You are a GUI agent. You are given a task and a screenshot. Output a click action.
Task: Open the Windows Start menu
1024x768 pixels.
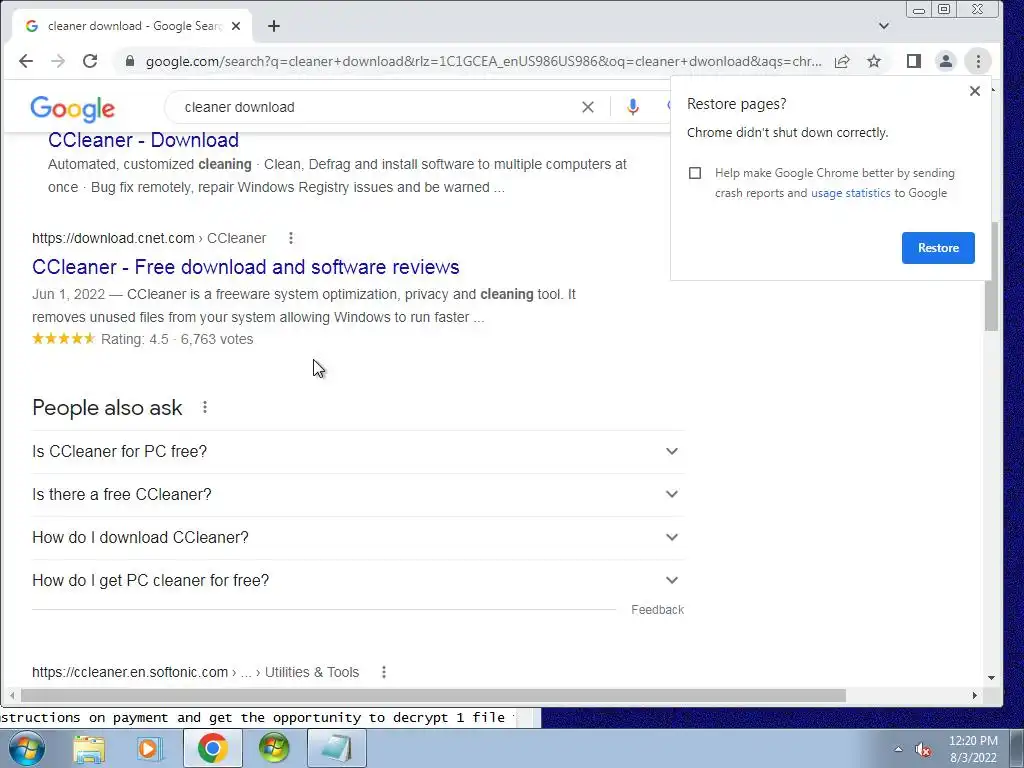click(27, 748)
